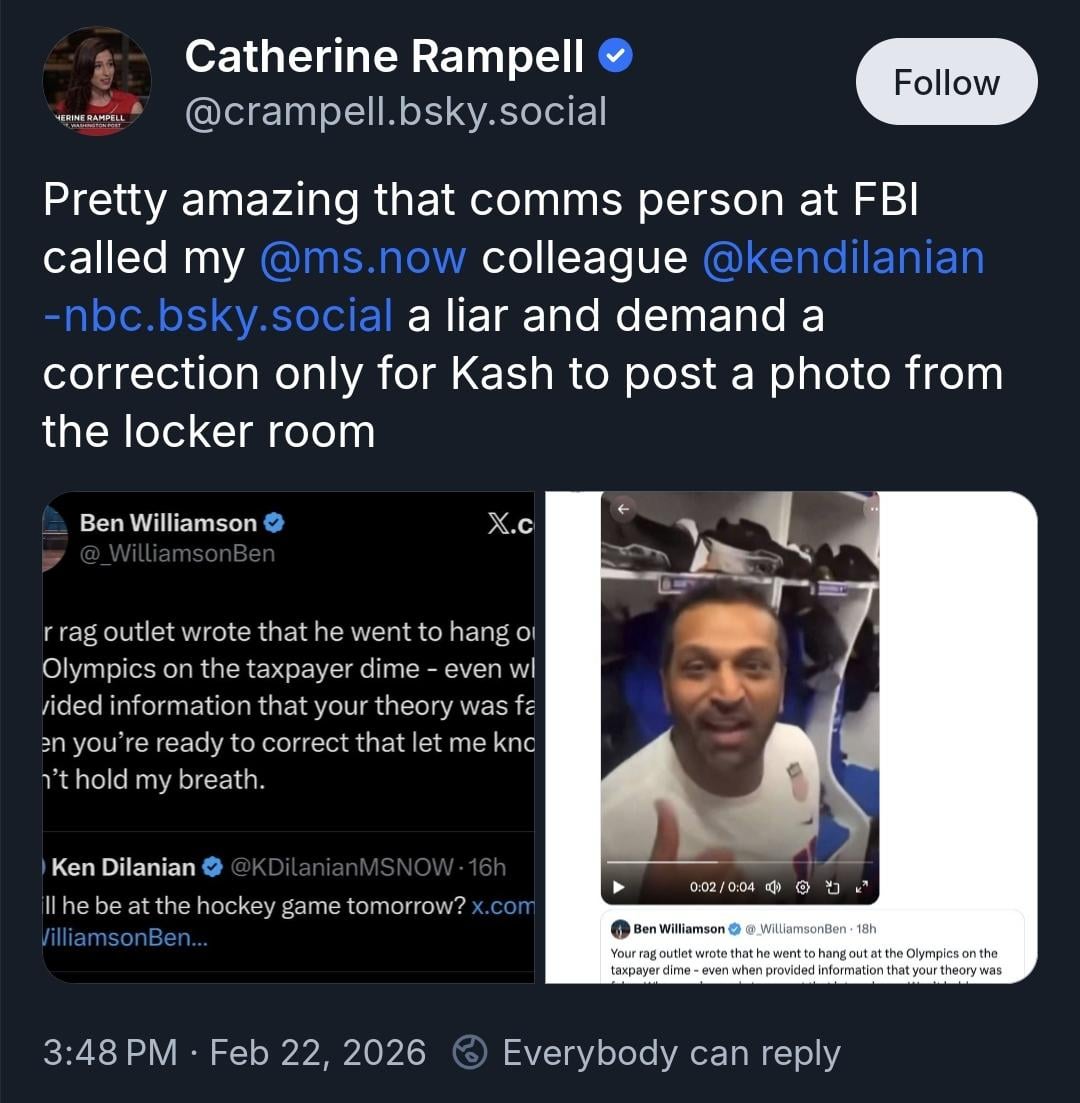Mute the video with the speaker icon

[773, 887]
